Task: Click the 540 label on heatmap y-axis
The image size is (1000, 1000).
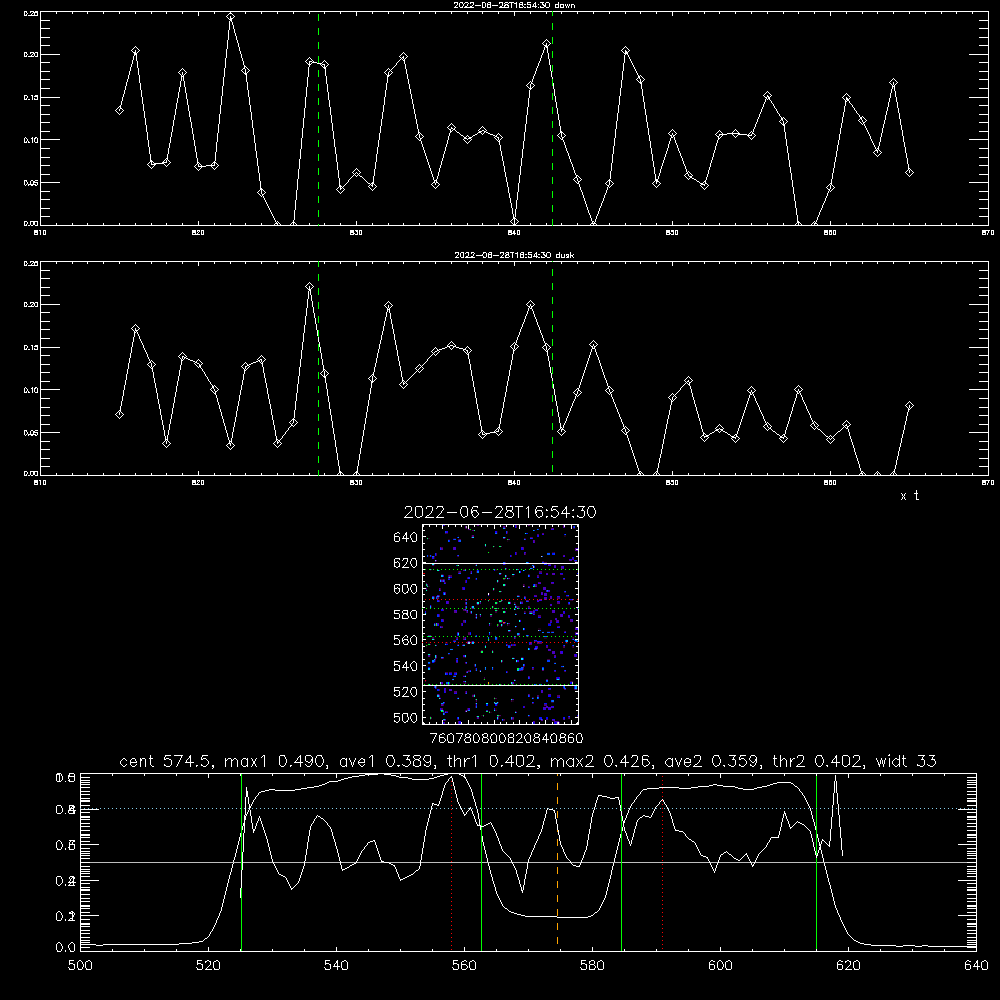Action: pos(406,666)
